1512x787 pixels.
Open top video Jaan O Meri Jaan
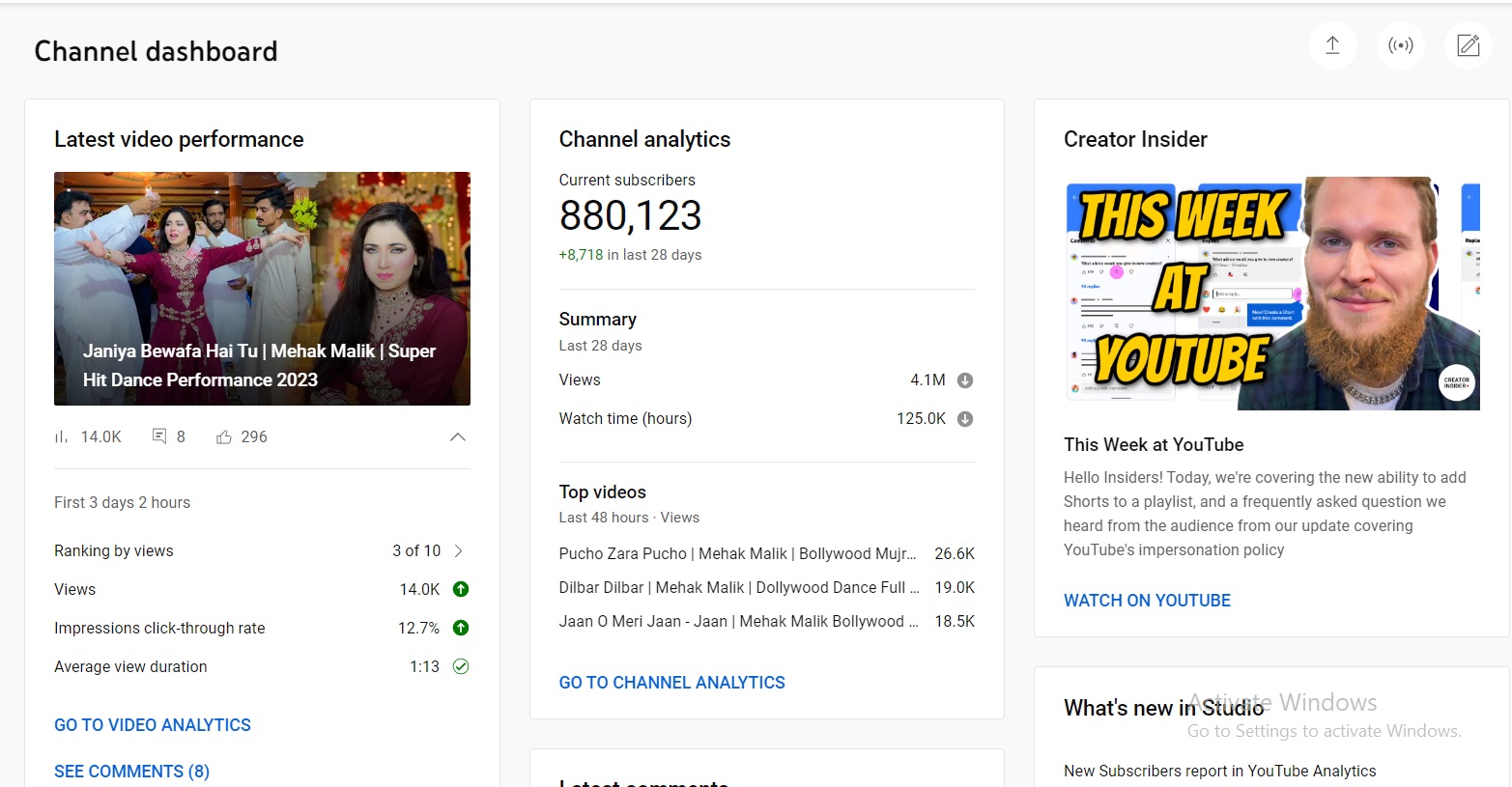click(x=739, y=621)
